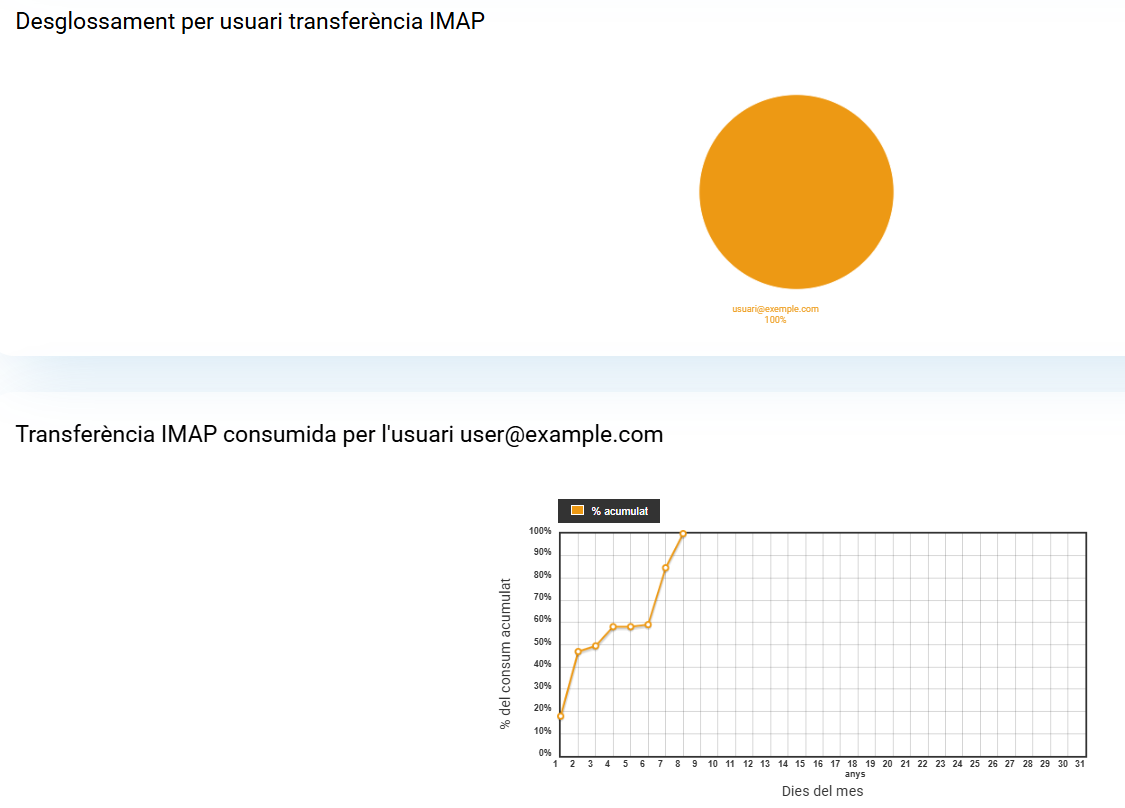Click the '% del consum acumulat' axis title
Viewport: 1125px width, 808px height.
(505, 653)
